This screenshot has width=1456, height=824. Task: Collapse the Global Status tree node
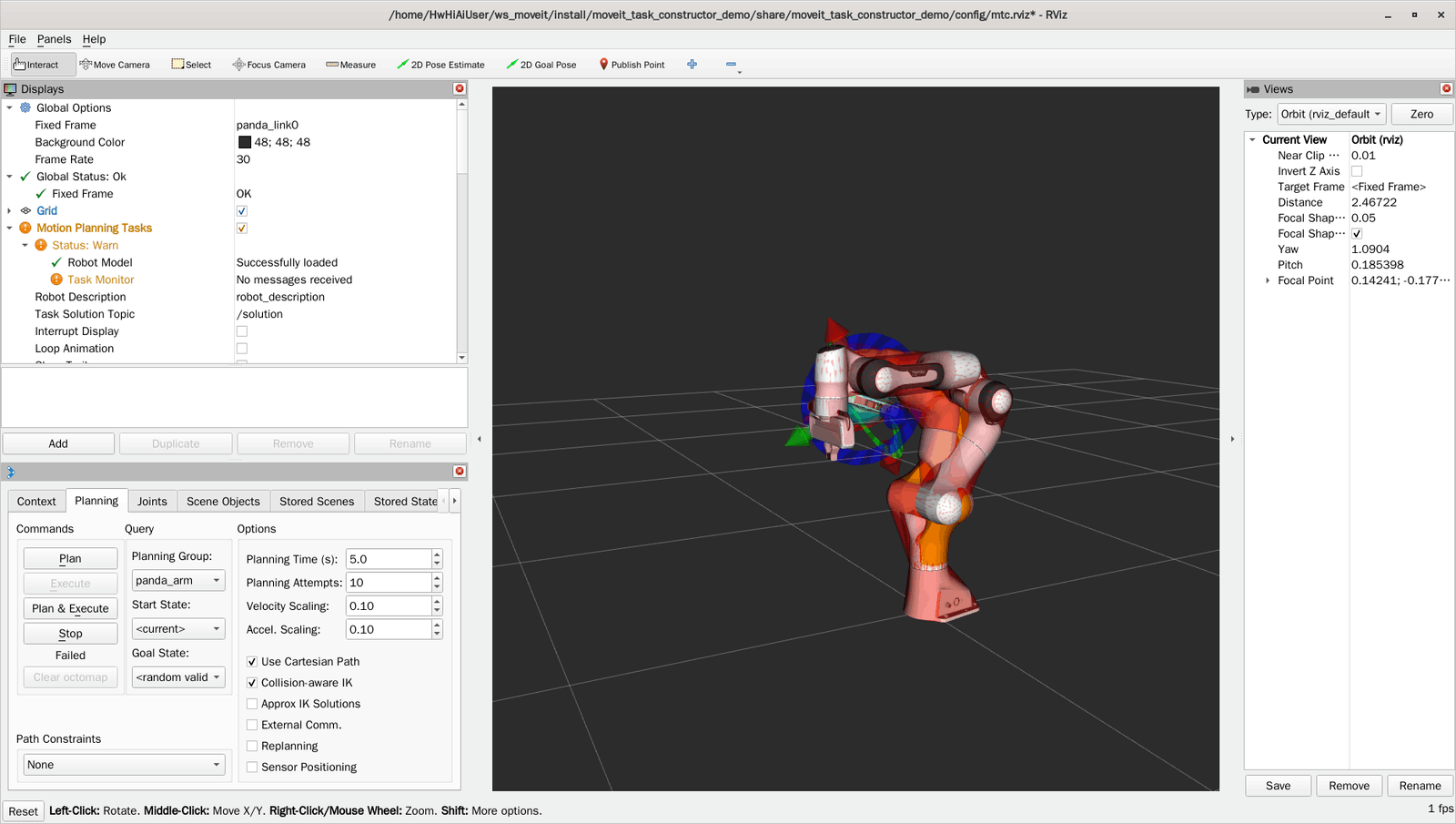click(x=10, y=177)
